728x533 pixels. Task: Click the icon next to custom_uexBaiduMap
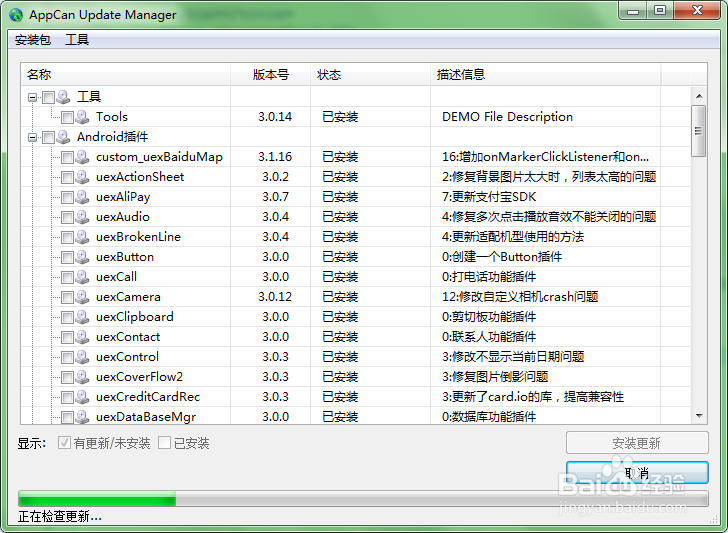[x=82, y=157]
